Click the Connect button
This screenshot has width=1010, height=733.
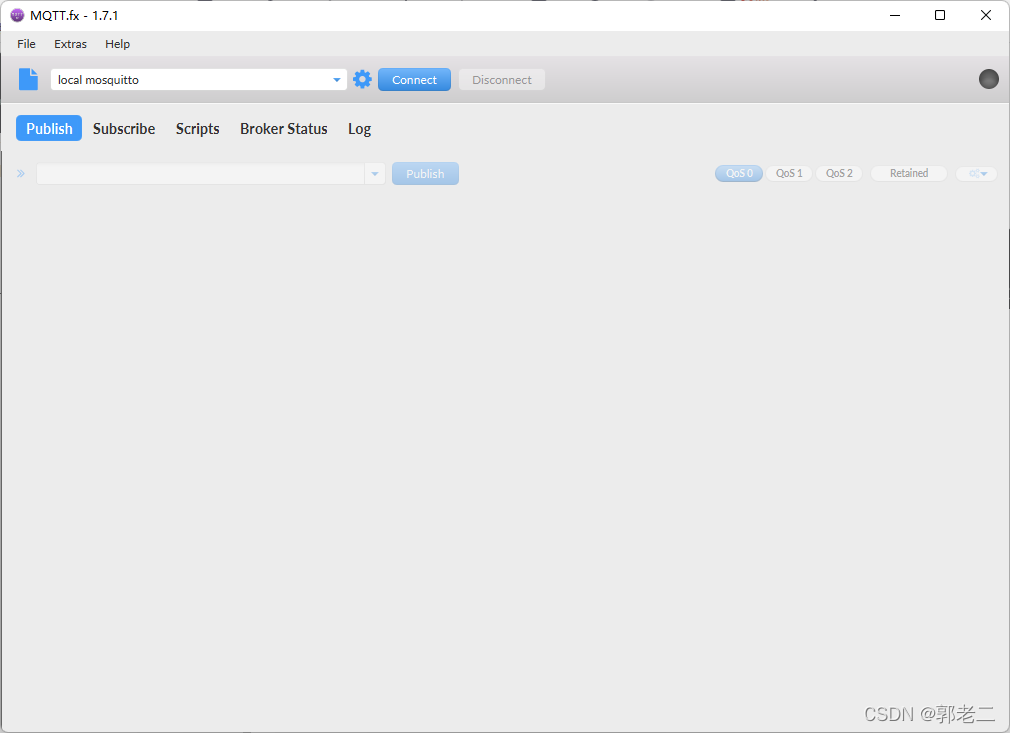[x=414, y=79]
